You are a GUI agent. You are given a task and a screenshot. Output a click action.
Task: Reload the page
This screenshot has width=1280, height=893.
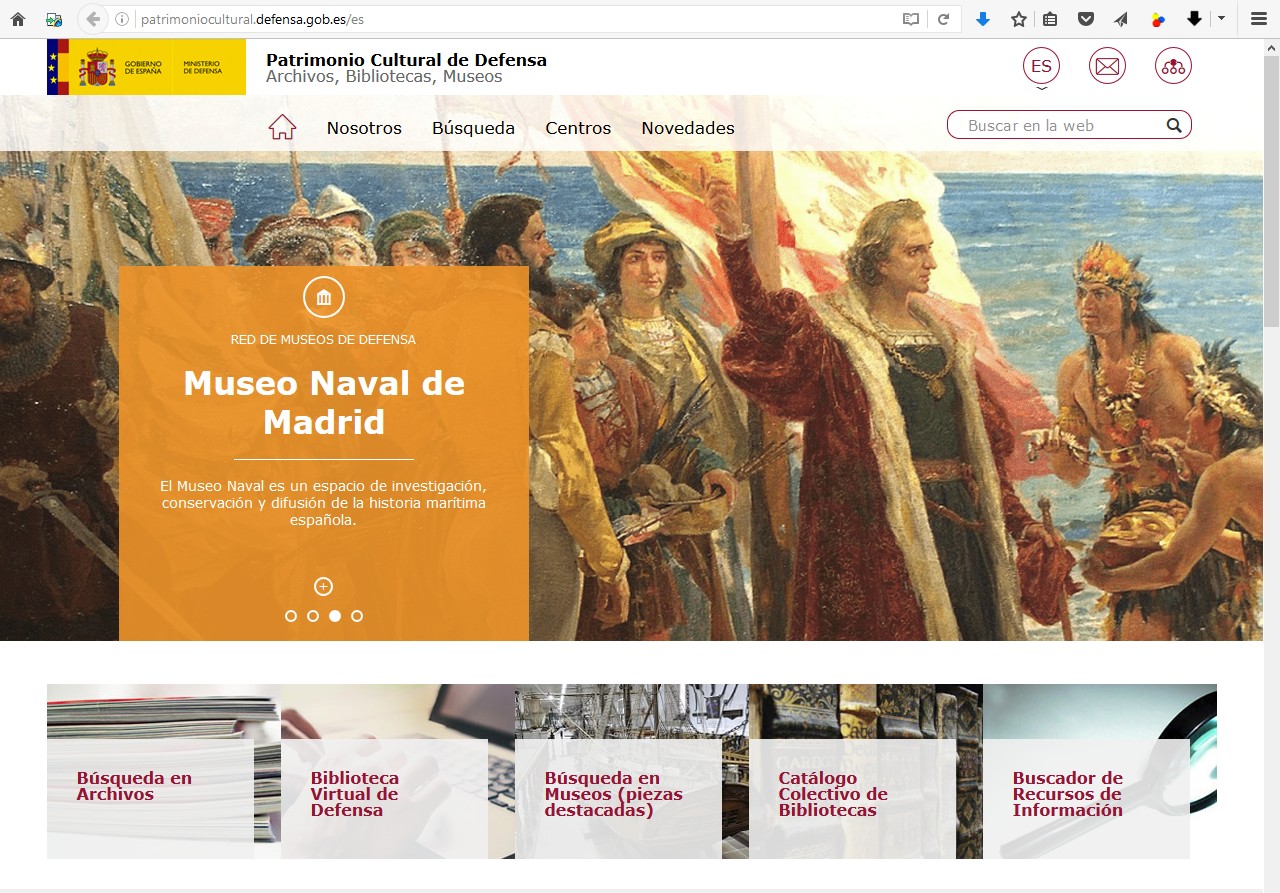click(942, 19)
